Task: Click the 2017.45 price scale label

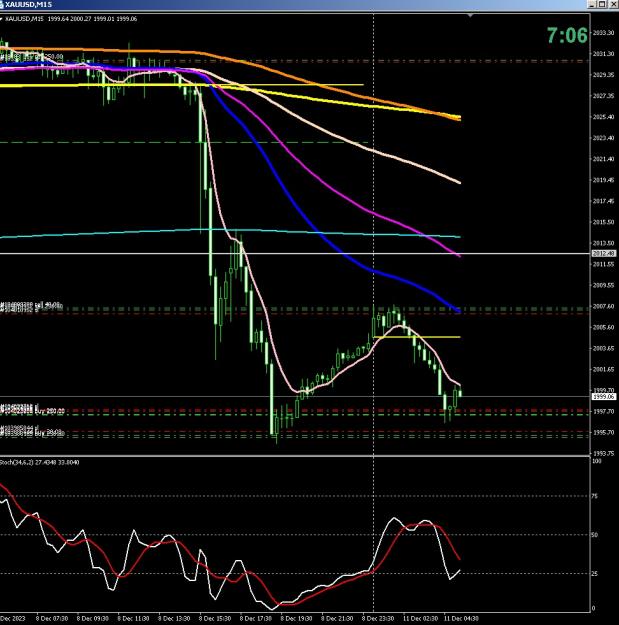Action: pos(603,201)
